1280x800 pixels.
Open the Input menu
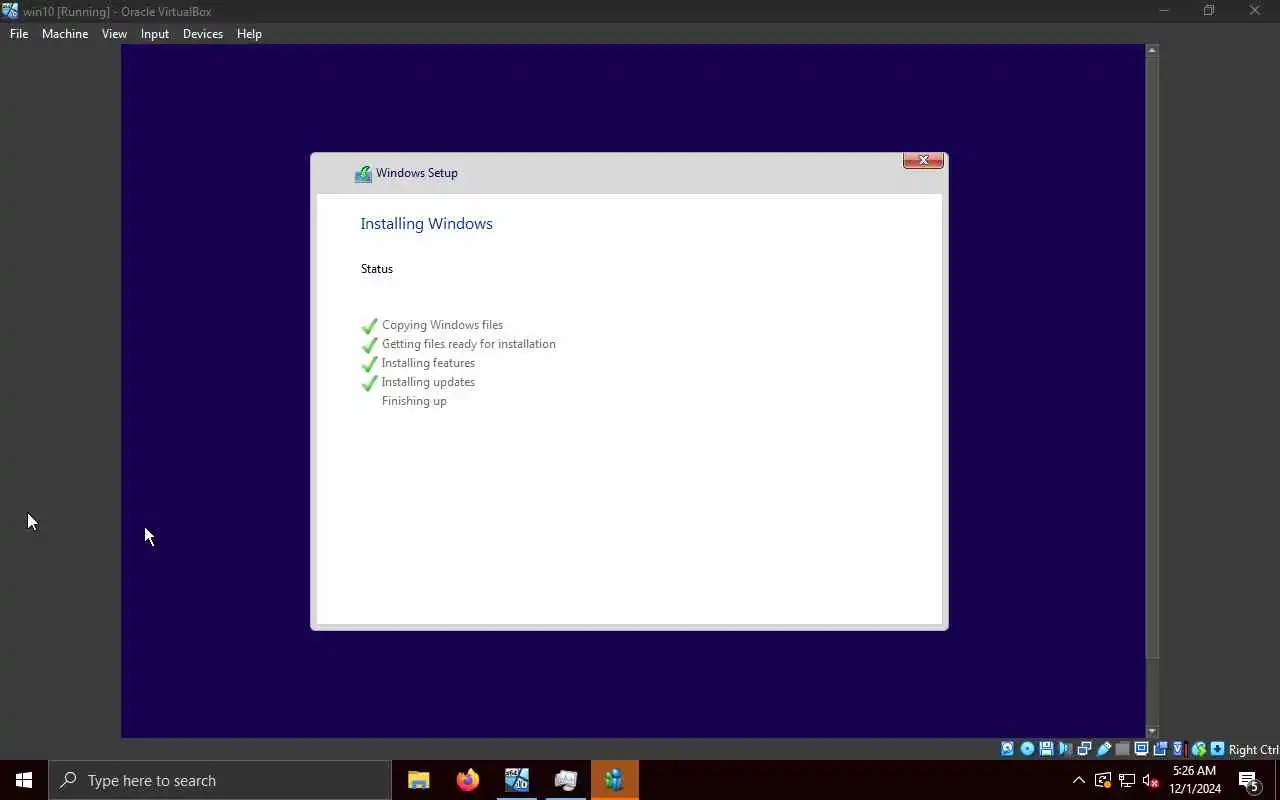[x=155, y=33]
